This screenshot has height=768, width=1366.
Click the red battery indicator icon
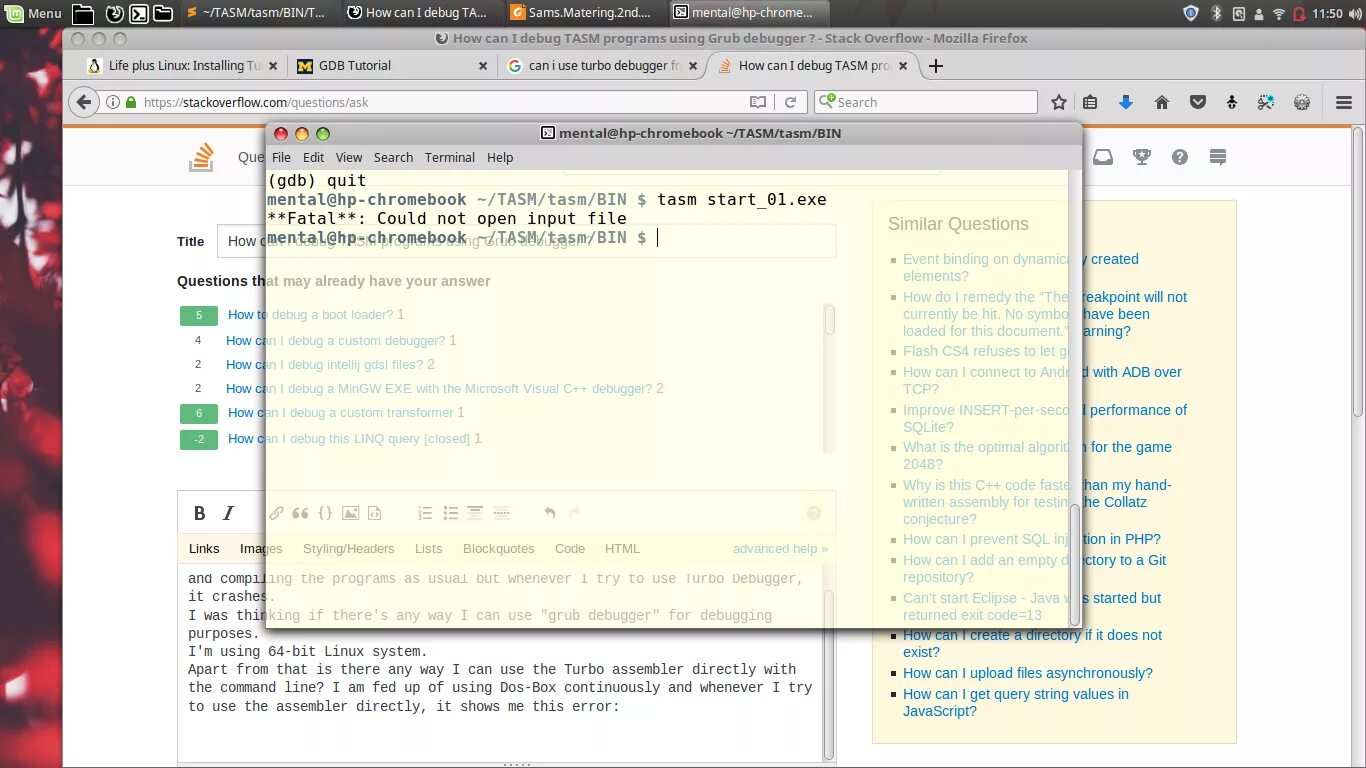click(1299, 14)
